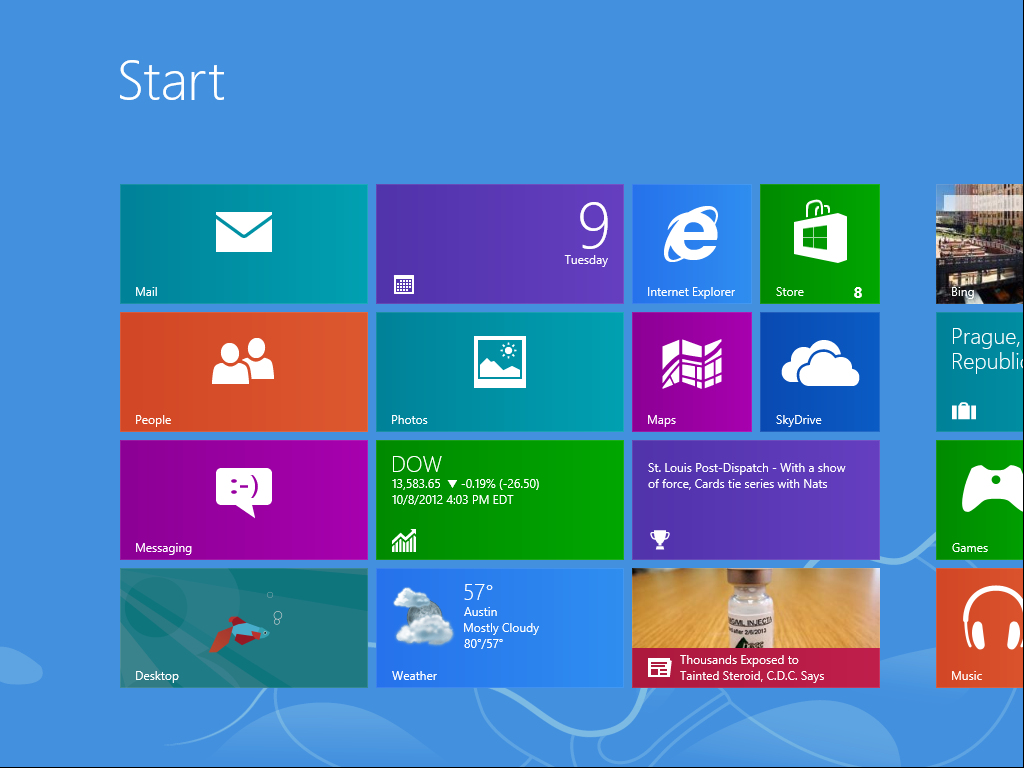Open the People app
The width and height of the screenshot is (1024, 768).
click(243, 371)
